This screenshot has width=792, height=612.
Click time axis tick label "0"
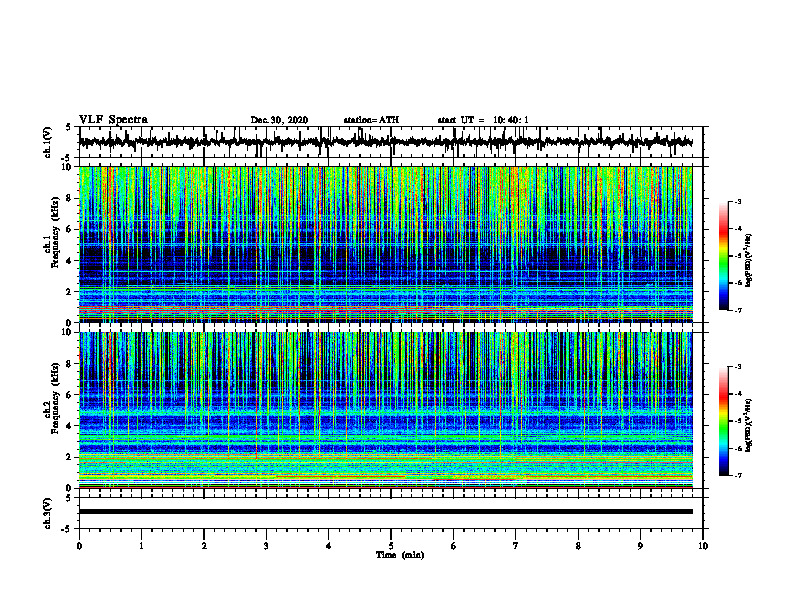[x=79, y=546]
